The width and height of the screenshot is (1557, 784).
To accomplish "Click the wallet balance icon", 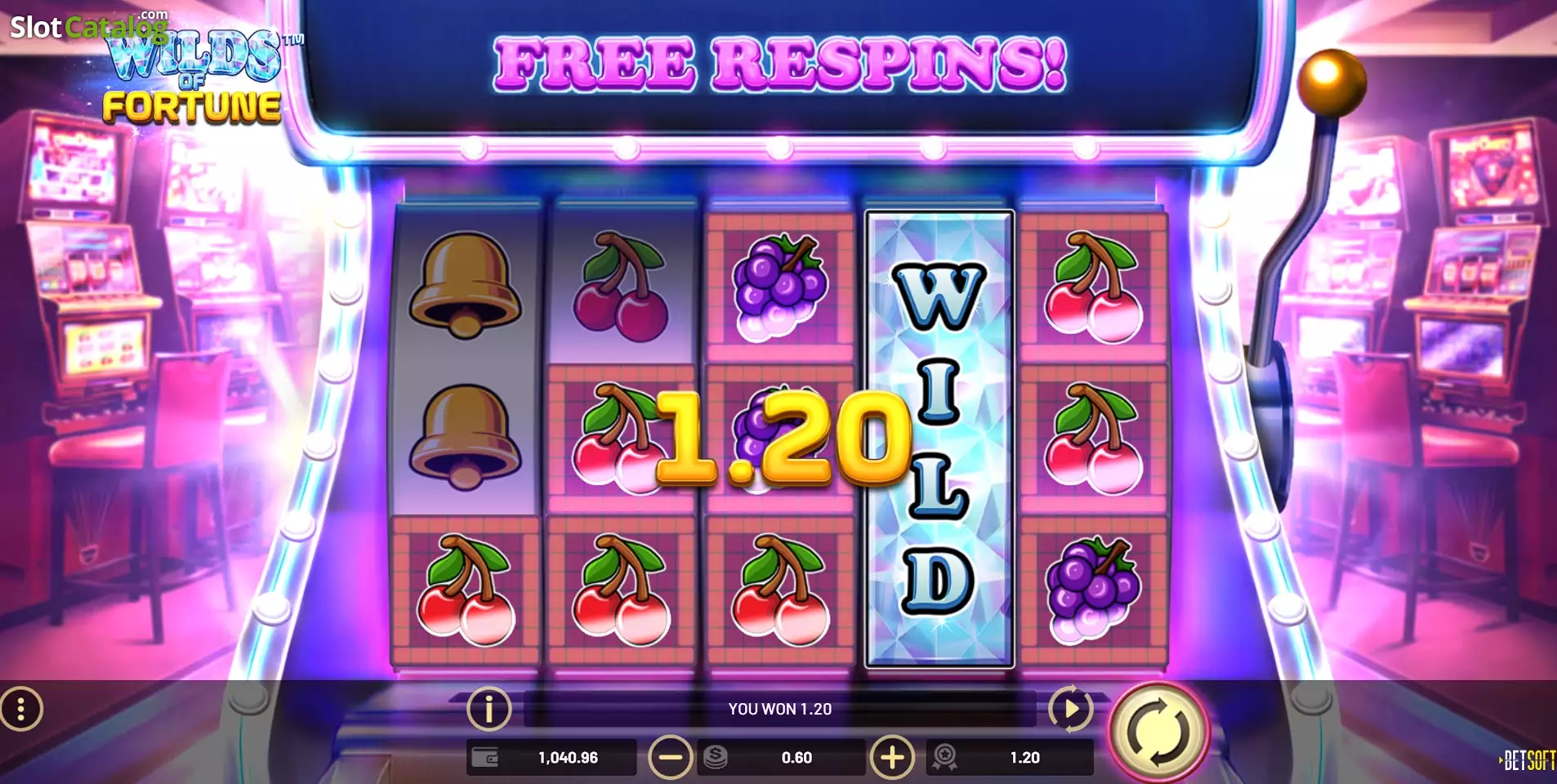I will click(x=486, y=758).
